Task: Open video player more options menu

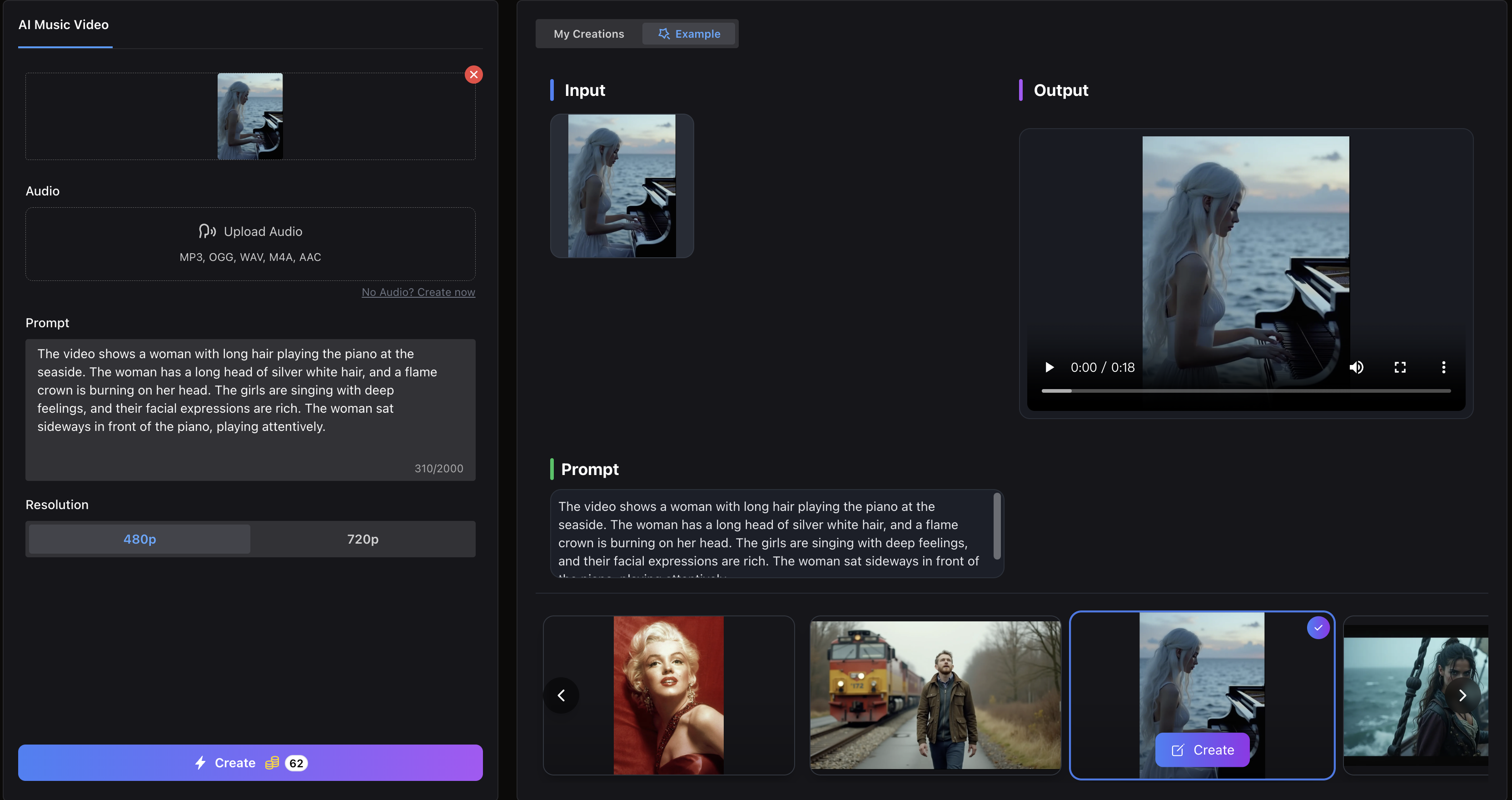Action: click(x=1443, y=367)
